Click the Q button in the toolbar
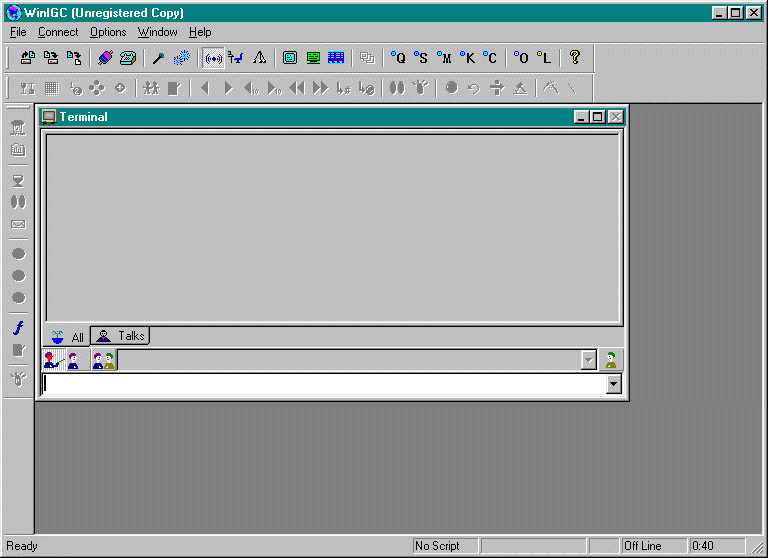768x558 pixels. pyautogui.click(x=398, y=58)
